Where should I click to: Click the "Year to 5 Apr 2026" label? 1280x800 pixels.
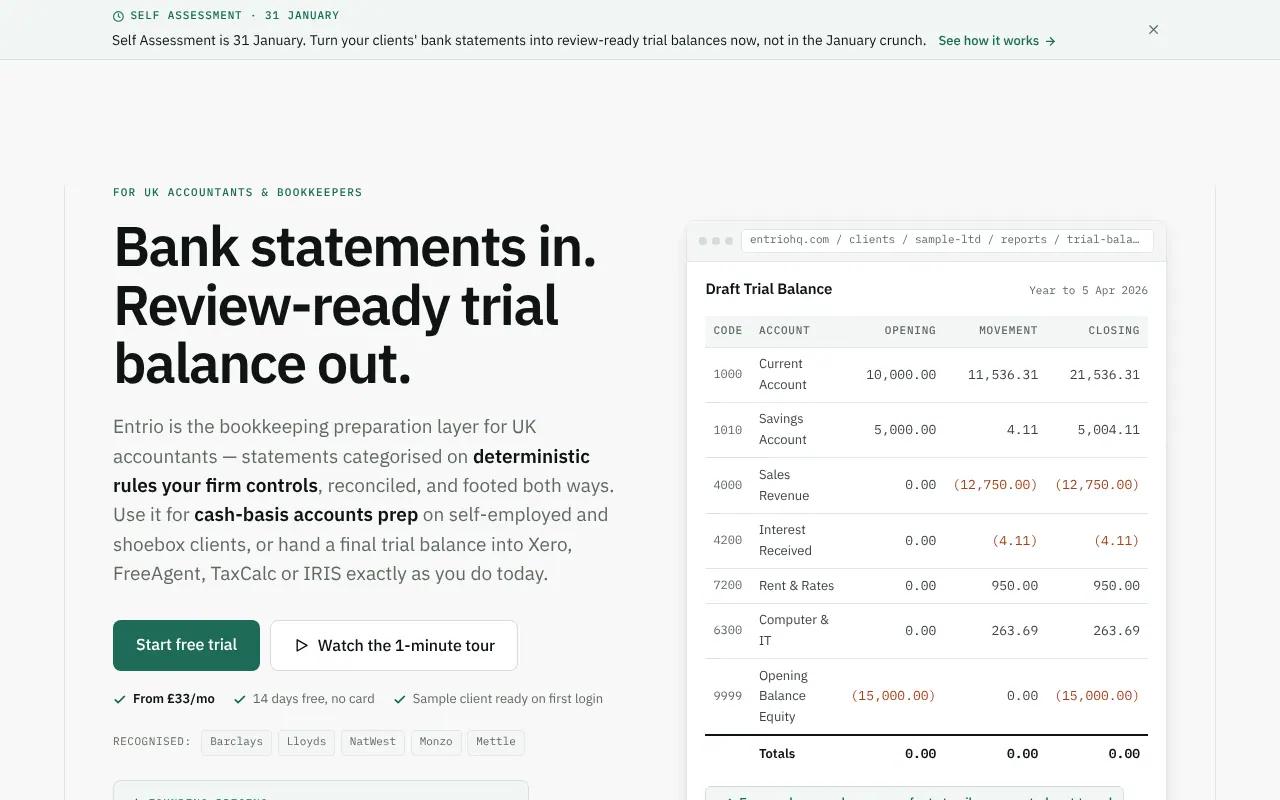tap(1088, 290)
